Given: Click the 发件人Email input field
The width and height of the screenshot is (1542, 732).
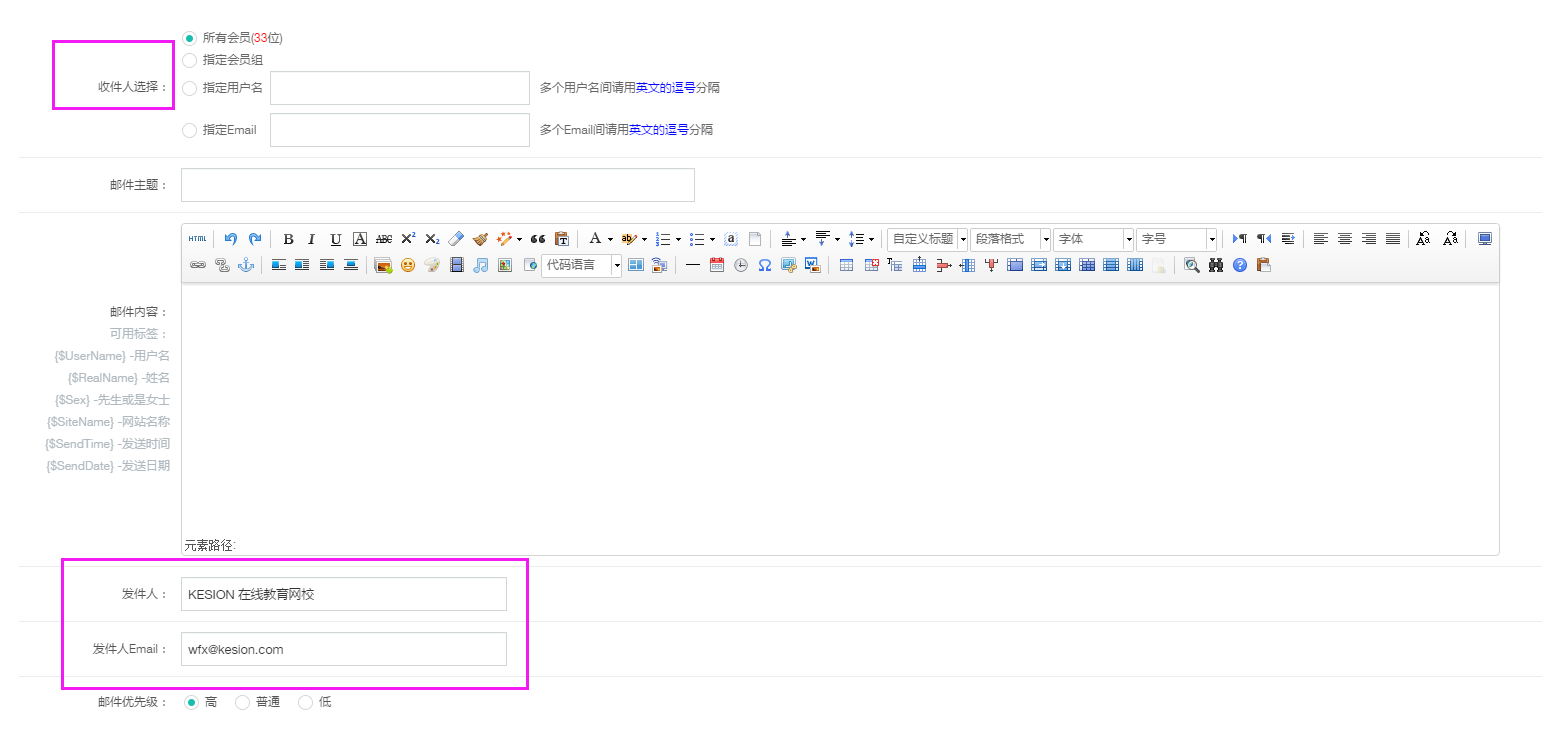Looking at the screenshot, I should 343,649.
